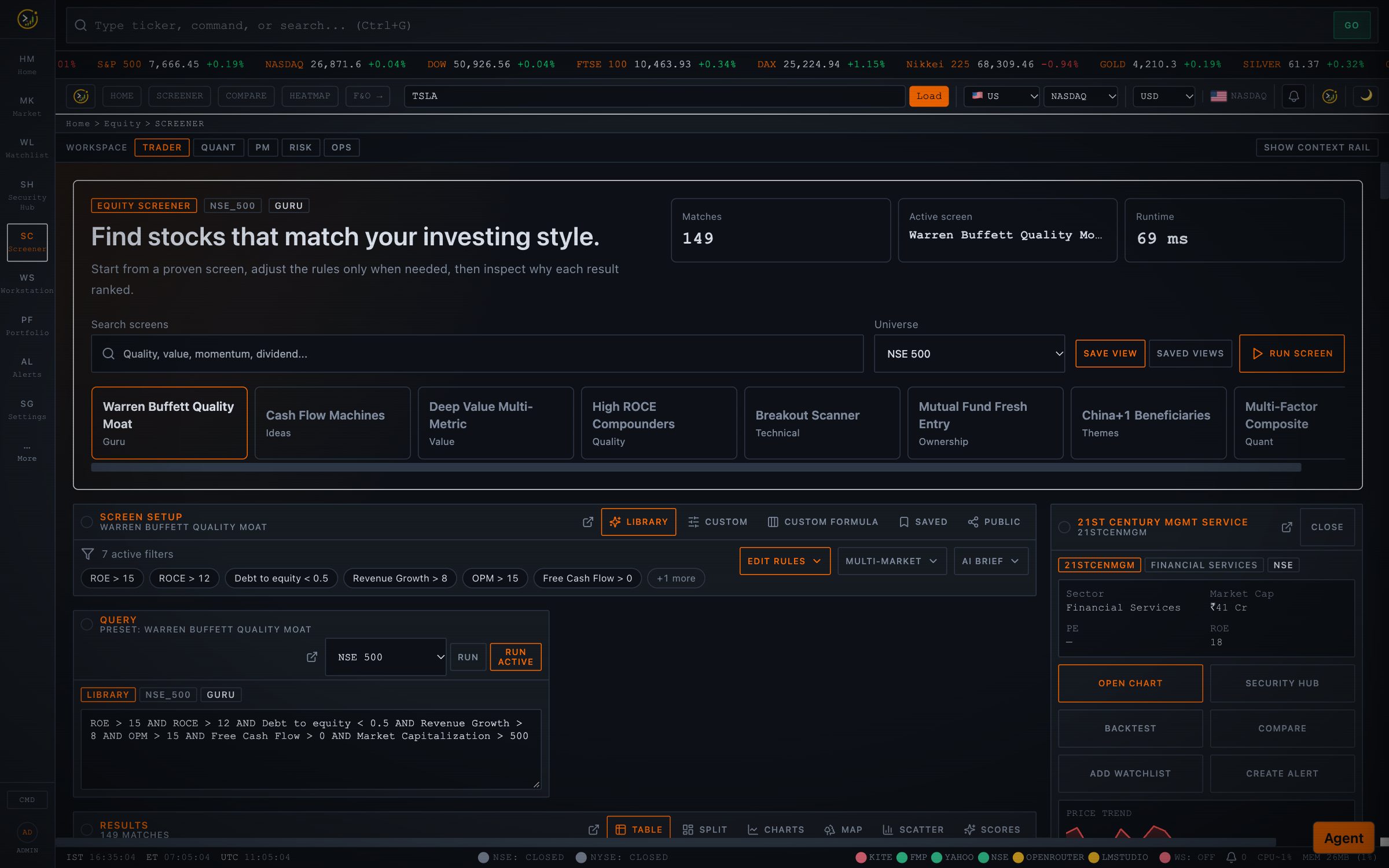1389x868 pixels.
Task: Click the page vertical scrollbar thumb
Action: [x=1384, y=181]
